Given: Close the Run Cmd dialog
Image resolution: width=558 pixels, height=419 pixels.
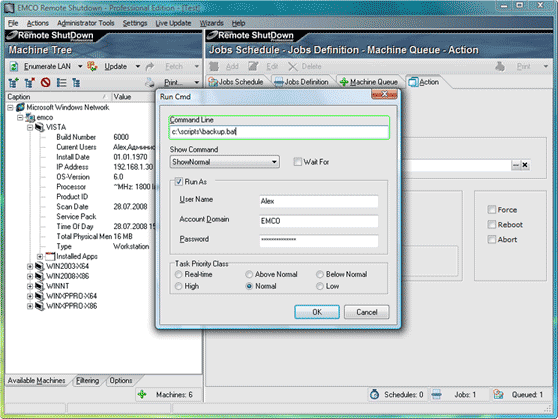Looking at the screenshot, I should click(384, 94).
